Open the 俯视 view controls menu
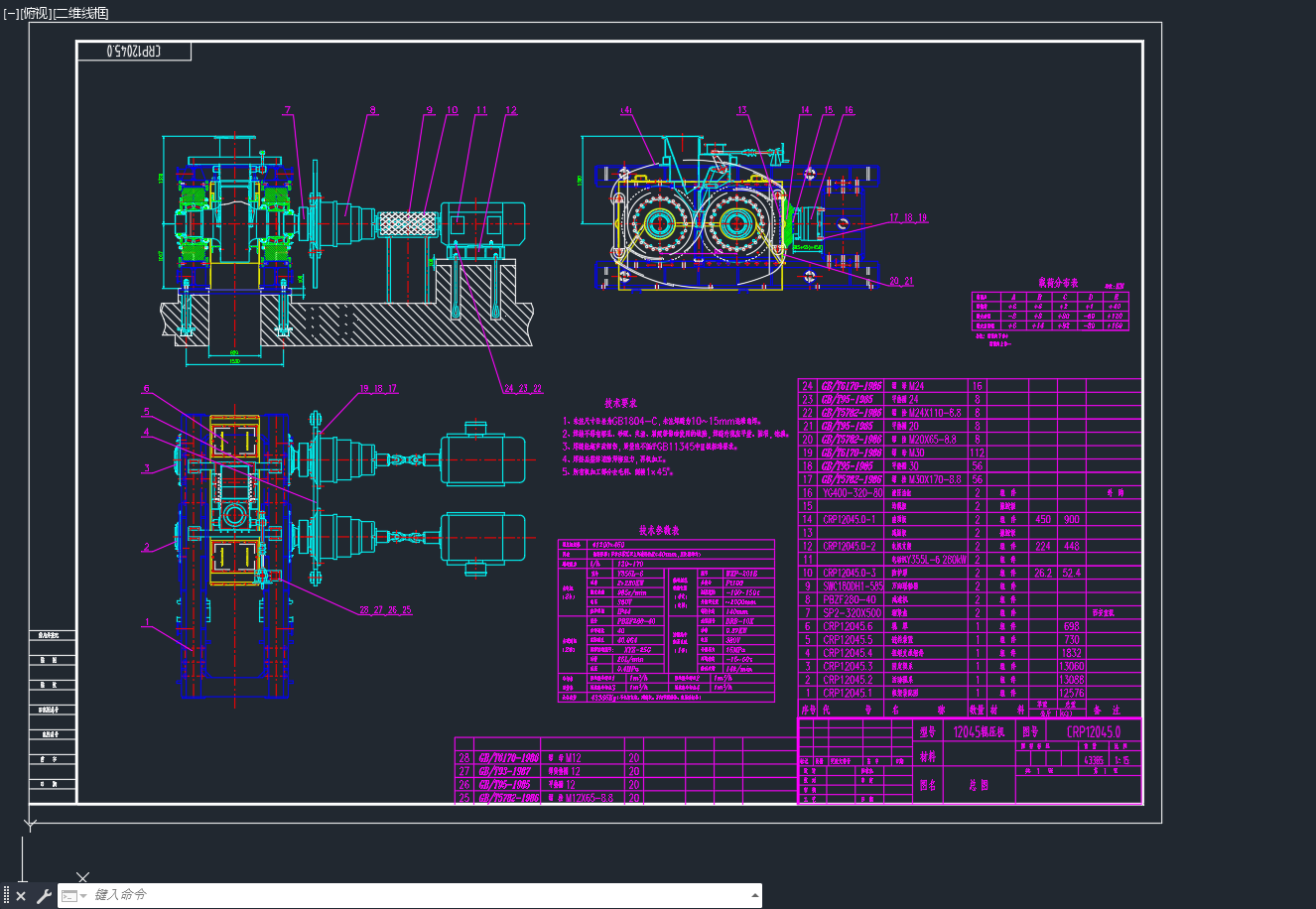The image size is (1316, 909). pos(36,13)
